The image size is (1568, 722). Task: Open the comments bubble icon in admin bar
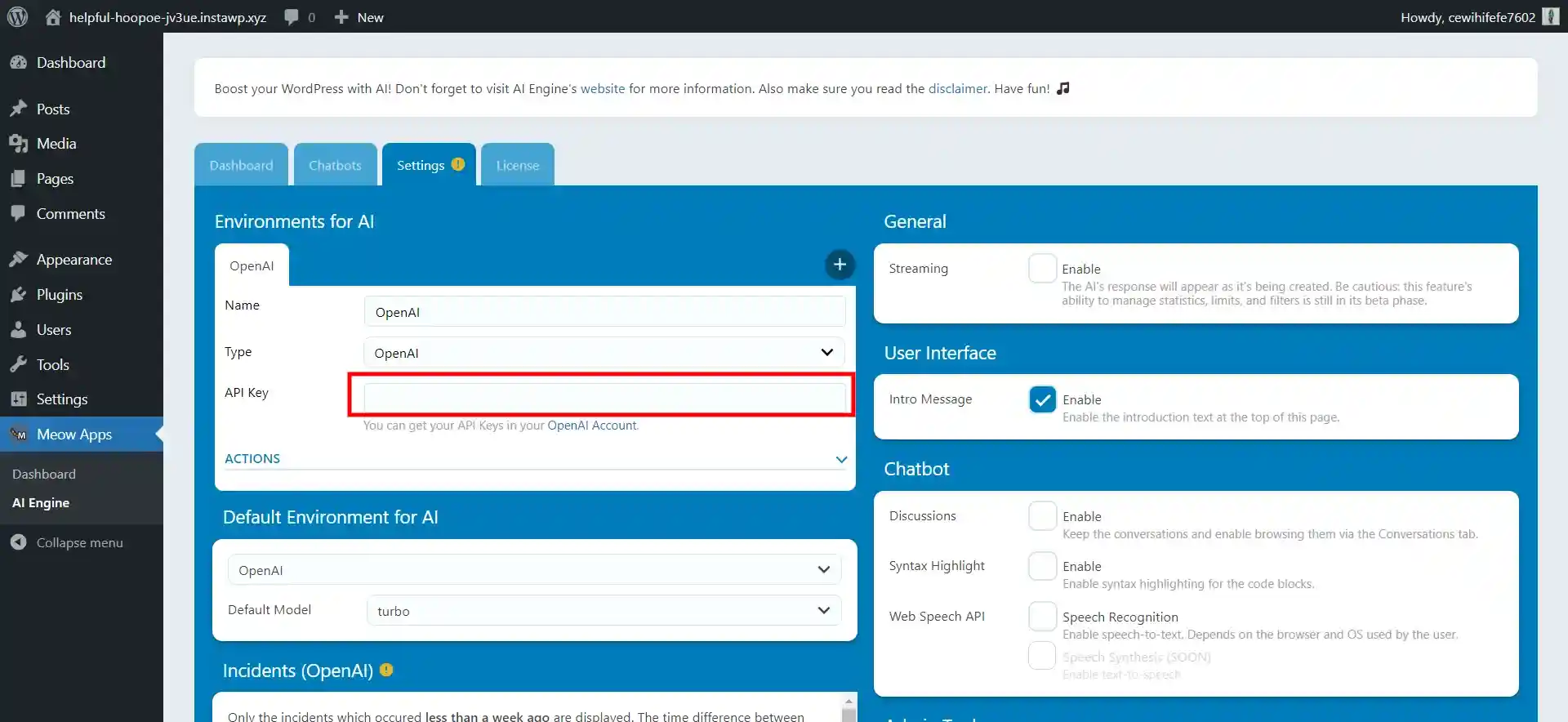[x=292, y=17]
